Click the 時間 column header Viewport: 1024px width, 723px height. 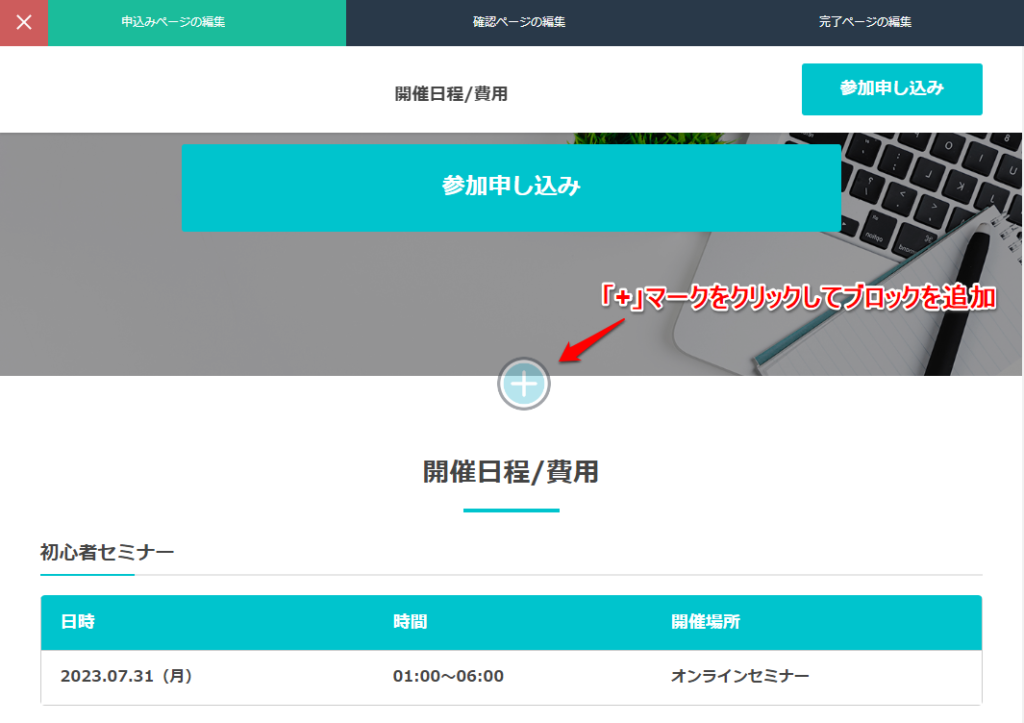coord(410,621)
